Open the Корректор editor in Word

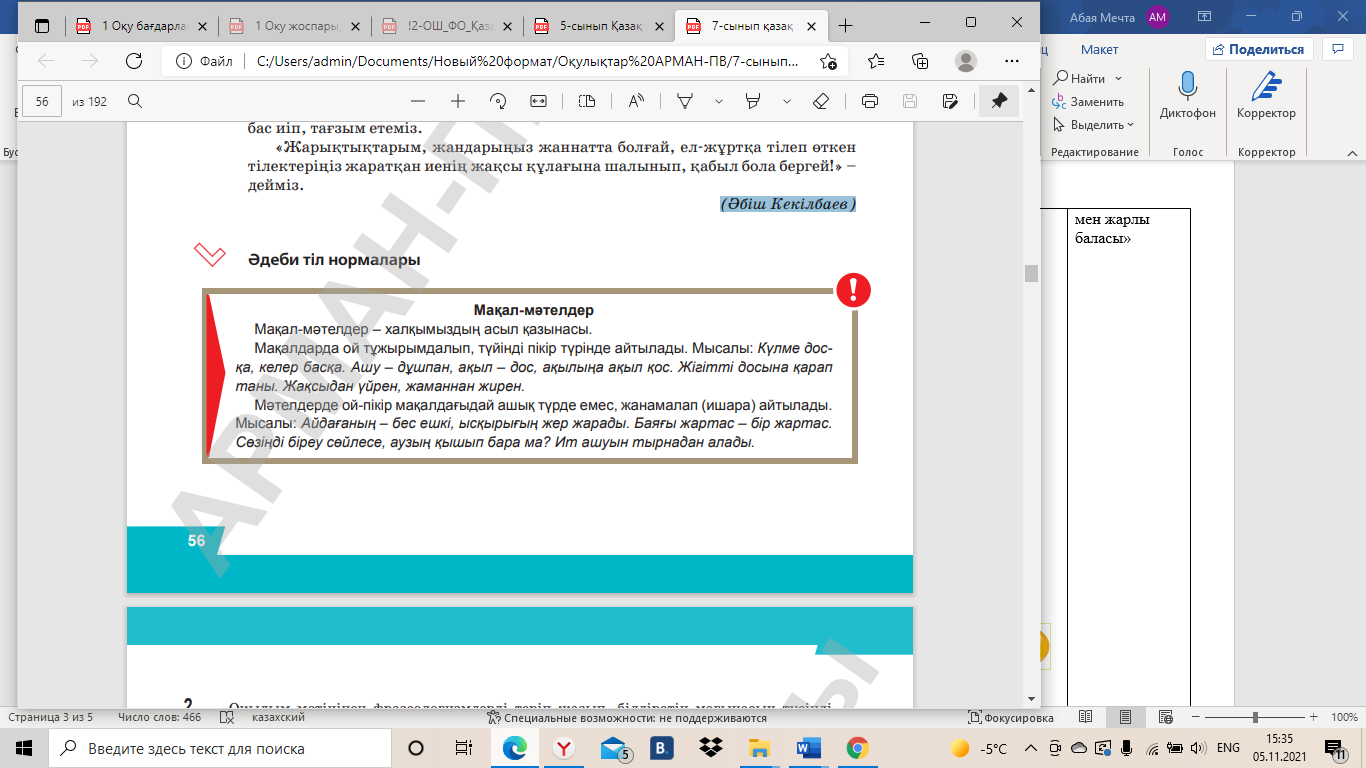tap(1266, 95)
